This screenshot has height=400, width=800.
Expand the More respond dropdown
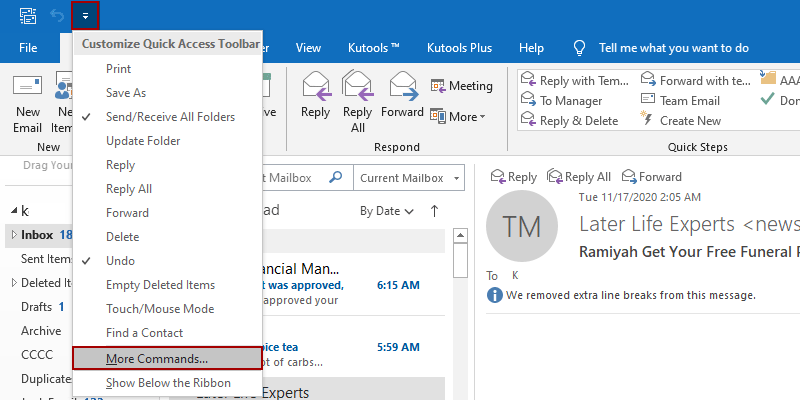tap(458, 116)
